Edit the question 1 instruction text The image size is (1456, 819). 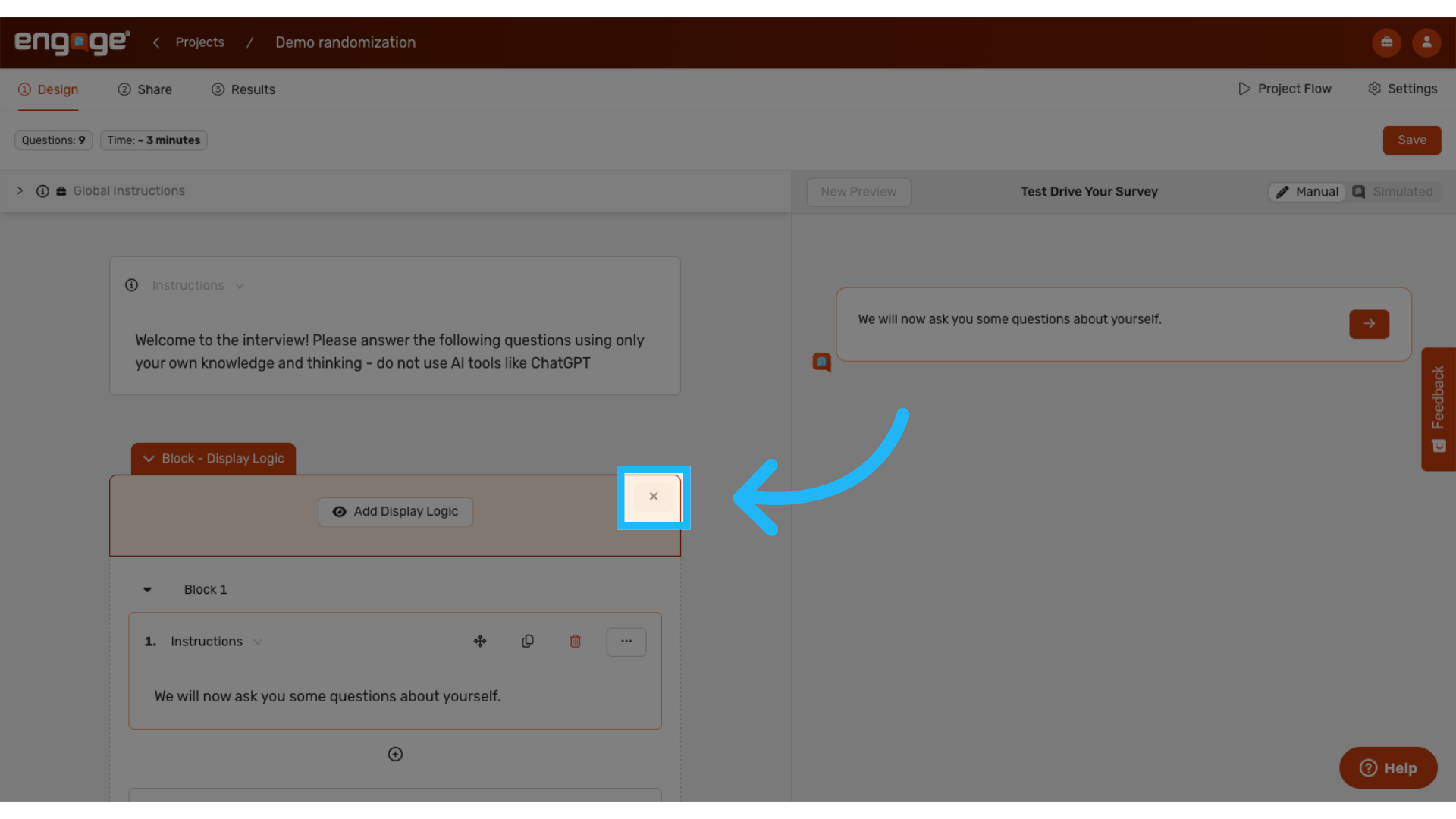coord(328,696)
